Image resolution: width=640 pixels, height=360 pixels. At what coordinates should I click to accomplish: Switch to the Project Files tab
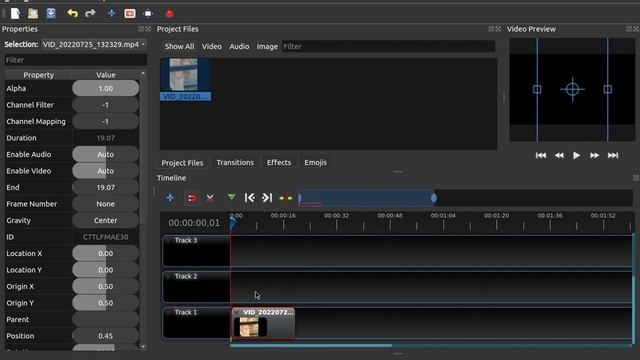pos(182,162)
